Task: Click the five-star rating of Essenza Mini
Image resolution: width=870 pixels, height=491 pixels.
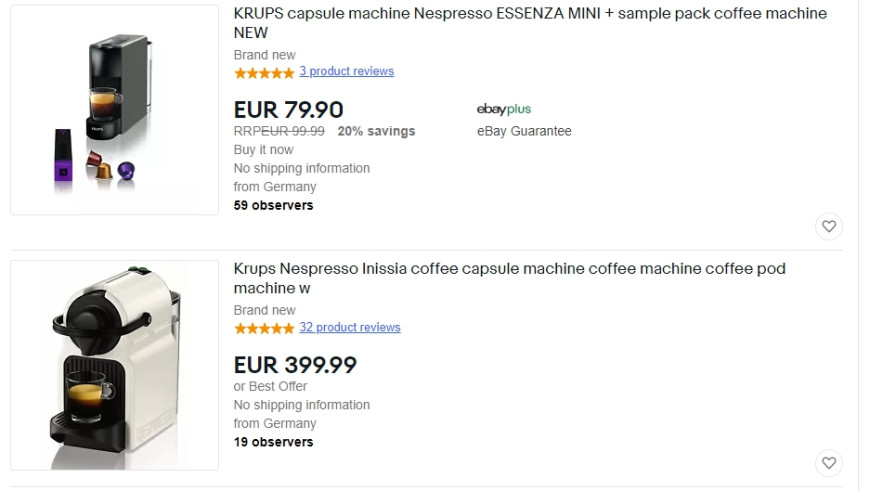Action: coord(264,72)
